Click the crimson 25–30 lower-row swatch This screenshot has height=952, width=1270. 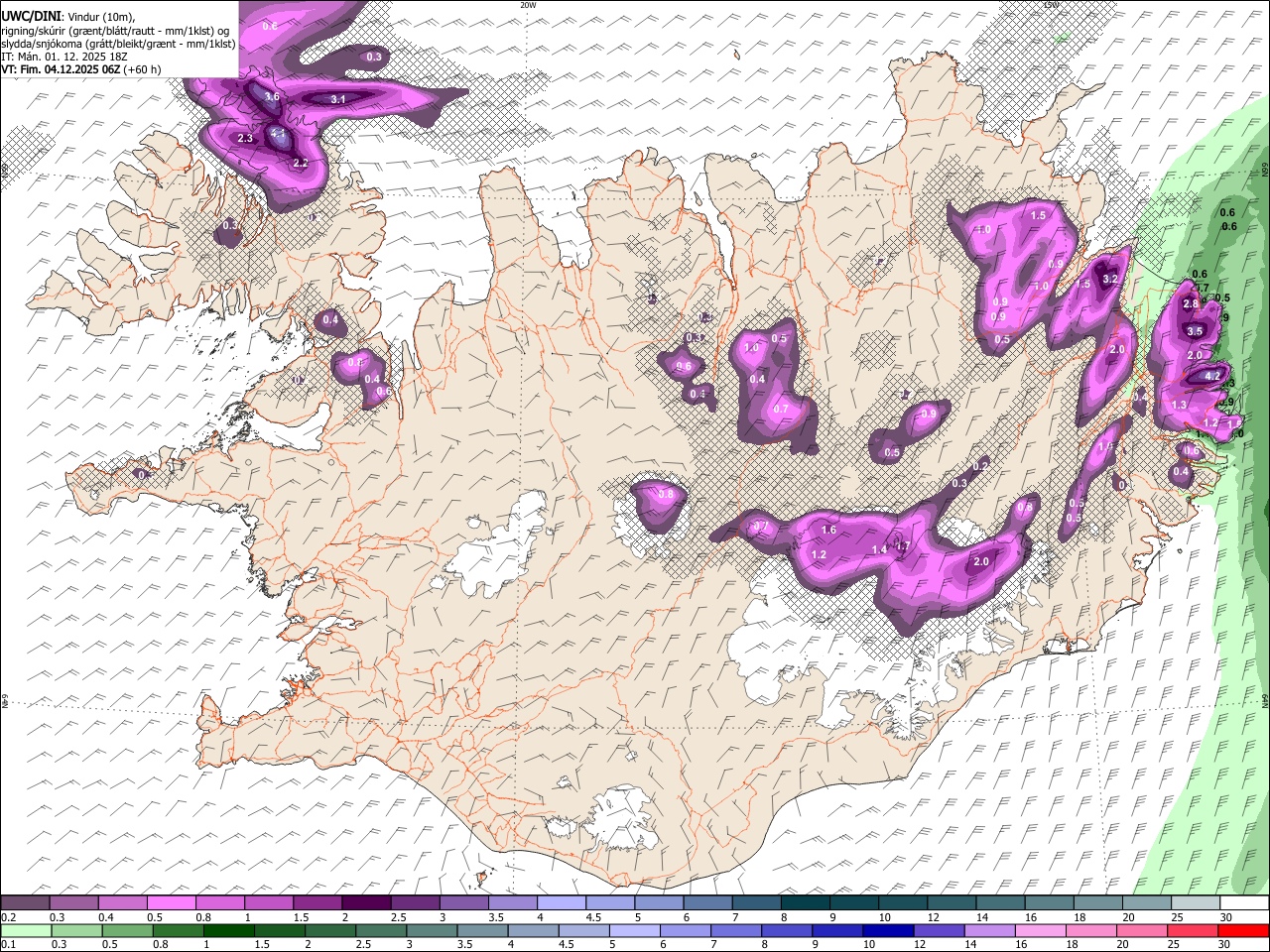click(x=1192, y=931)
